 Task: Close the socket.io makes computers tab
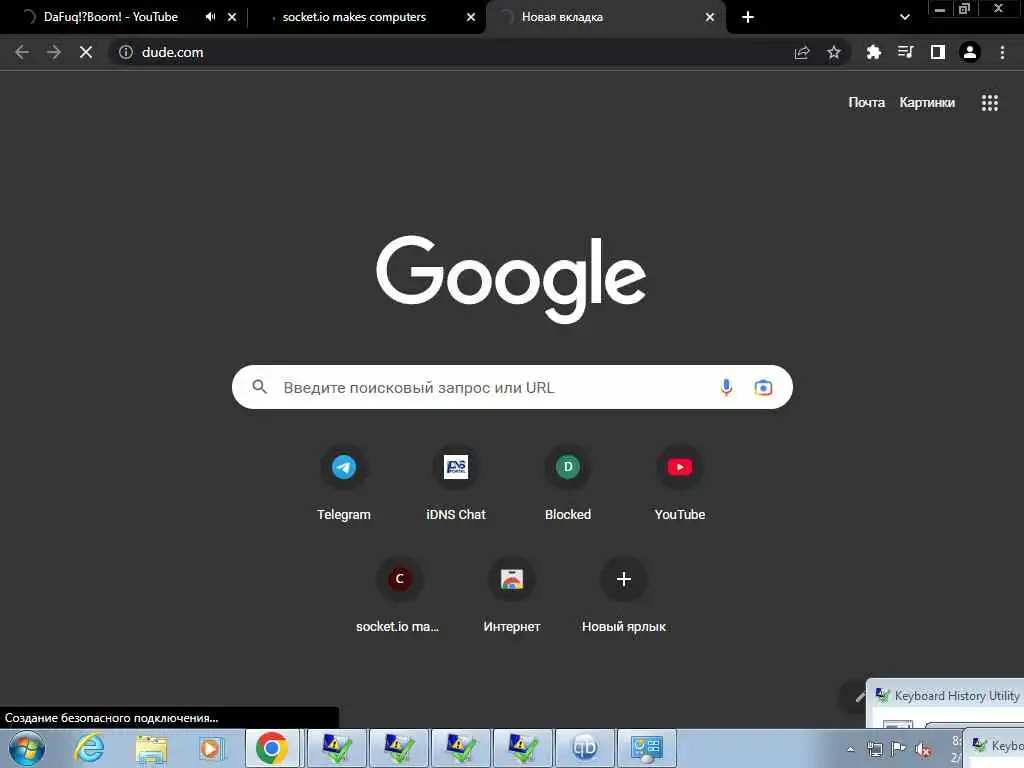click(471, 17)
